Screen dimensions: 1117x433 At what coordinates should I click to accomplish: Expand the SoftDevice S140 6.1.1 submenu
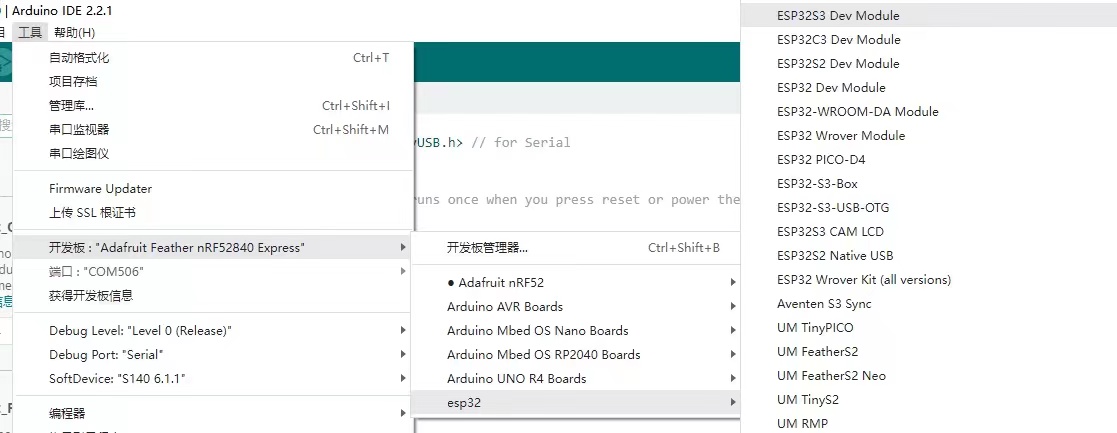(x=213, y=378)
